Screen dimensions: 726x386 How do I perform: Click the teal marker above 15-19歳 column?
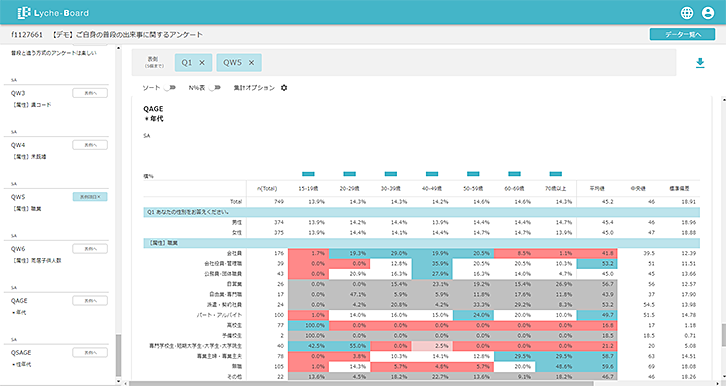(308, 174)
